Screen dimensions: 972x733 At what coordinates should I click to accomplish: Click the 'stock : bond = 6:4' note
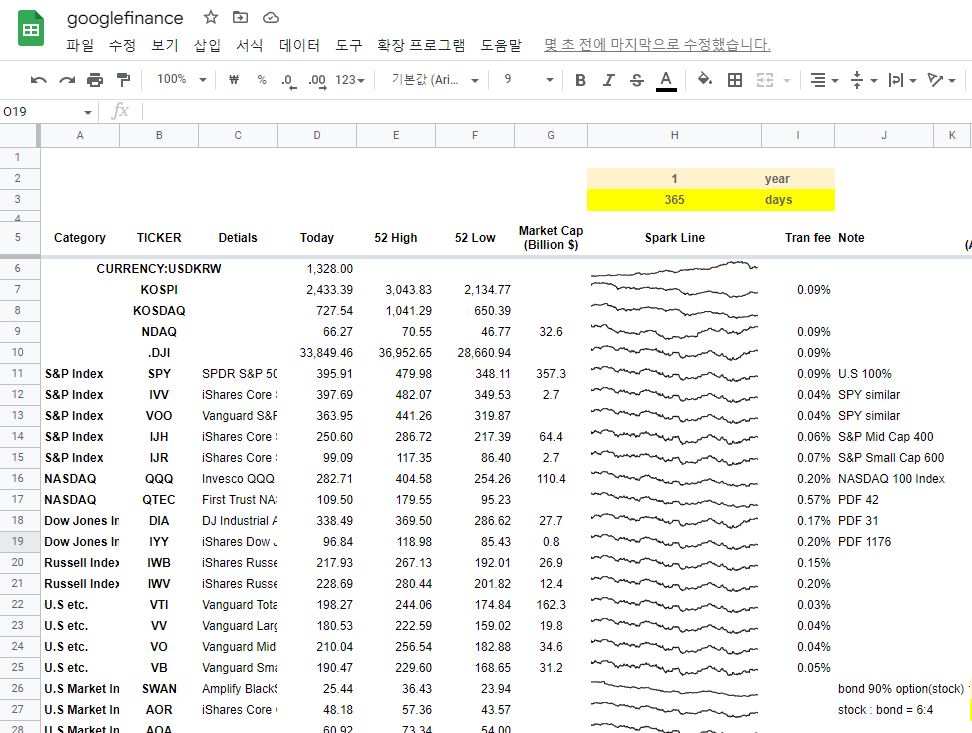(x=885, y=710)
